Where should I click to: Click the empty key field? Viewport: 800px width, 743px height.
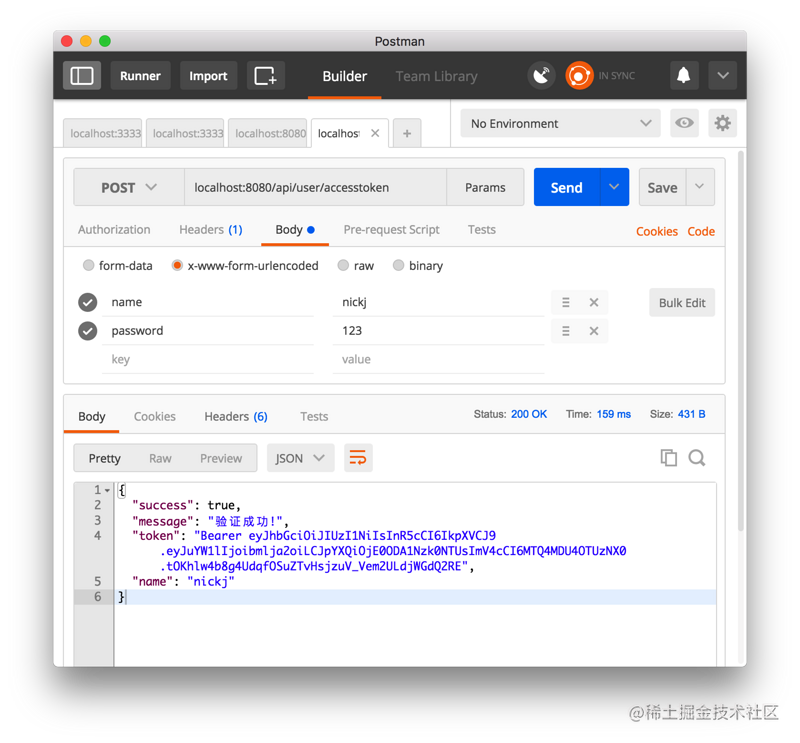point(208,359)
